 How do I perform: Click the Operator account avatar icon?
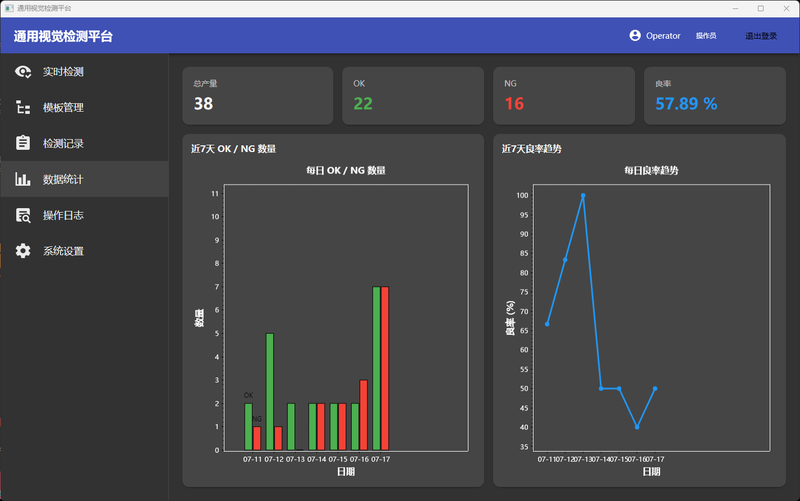coord(635,35)
